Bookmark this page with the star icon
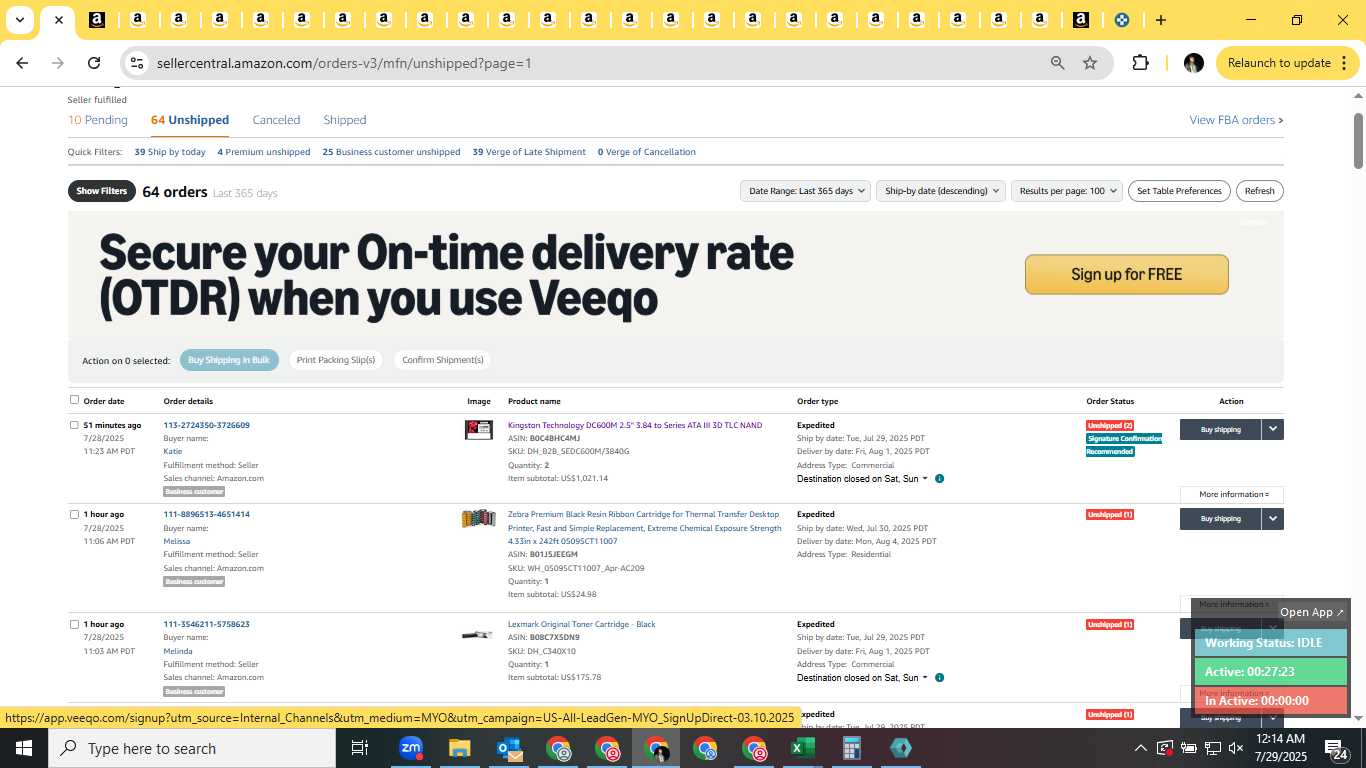Screen dimensions: 1366x768 tap(1090, 63)
